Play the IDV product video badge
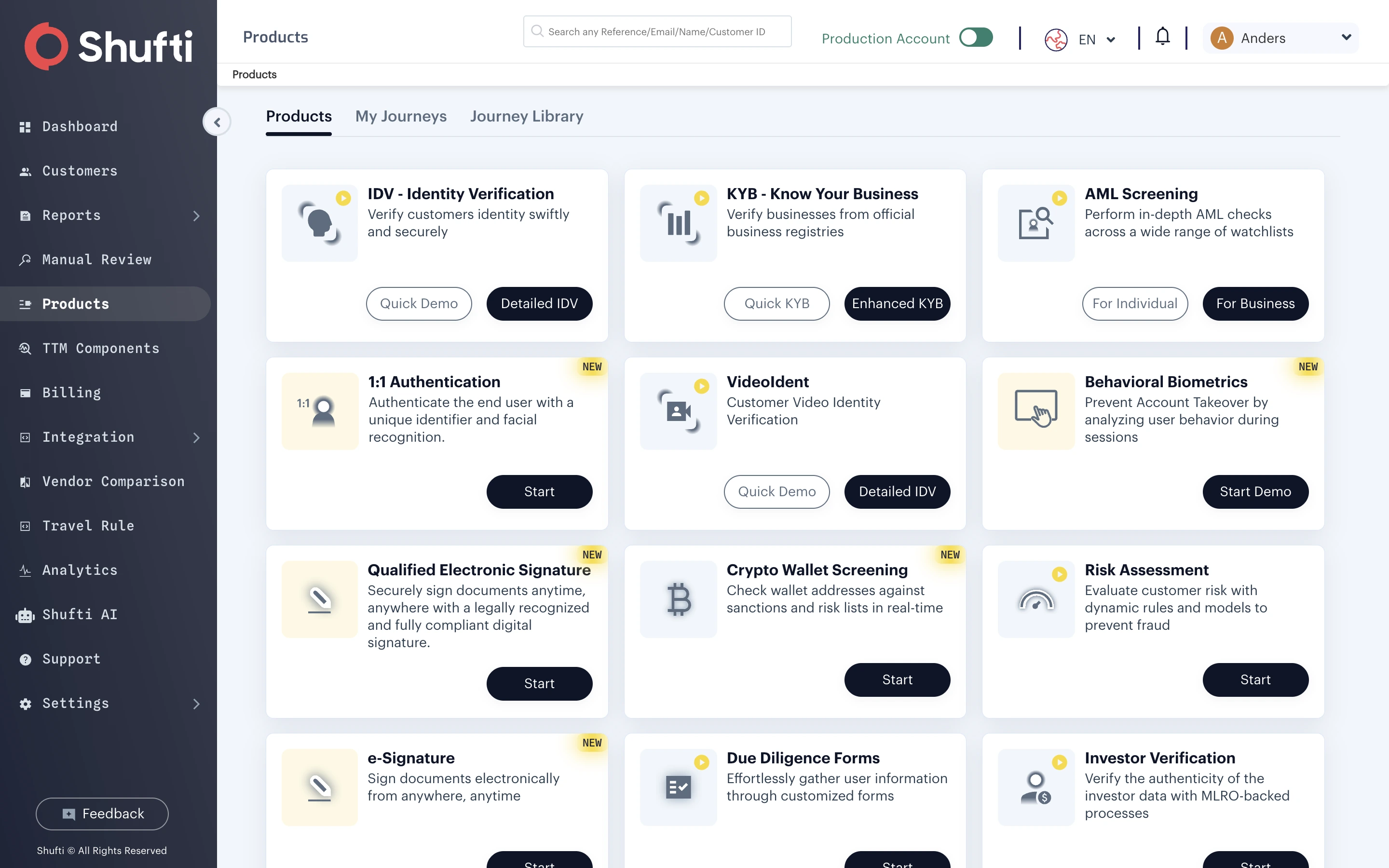This screenshot has height=868, width=1389. (x=343, y=198)
